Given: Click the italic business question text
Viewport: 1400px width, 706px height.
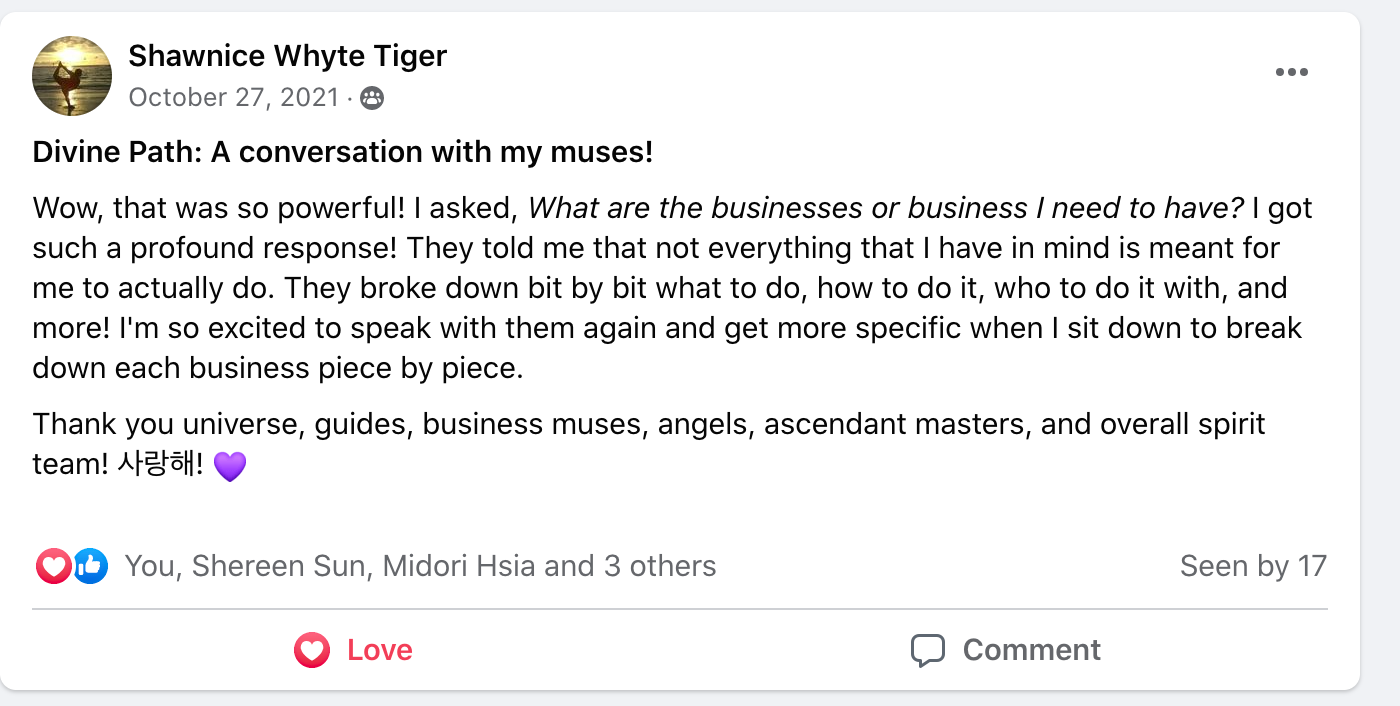Looking at the screenshot, I should click(x=885, y=209).
